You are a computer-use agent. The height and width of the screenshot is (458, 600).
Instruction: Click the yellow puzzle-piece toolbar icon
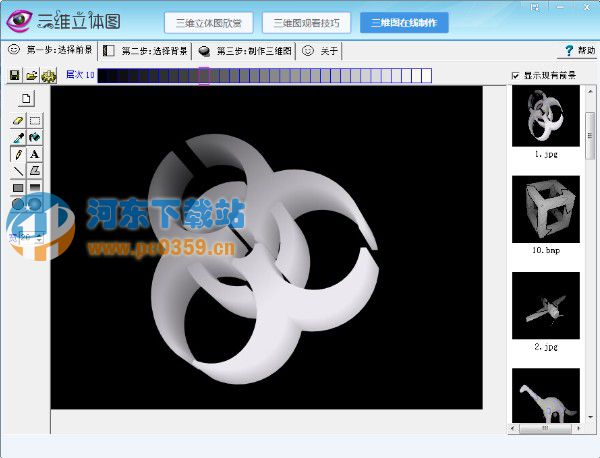point(49,75)
